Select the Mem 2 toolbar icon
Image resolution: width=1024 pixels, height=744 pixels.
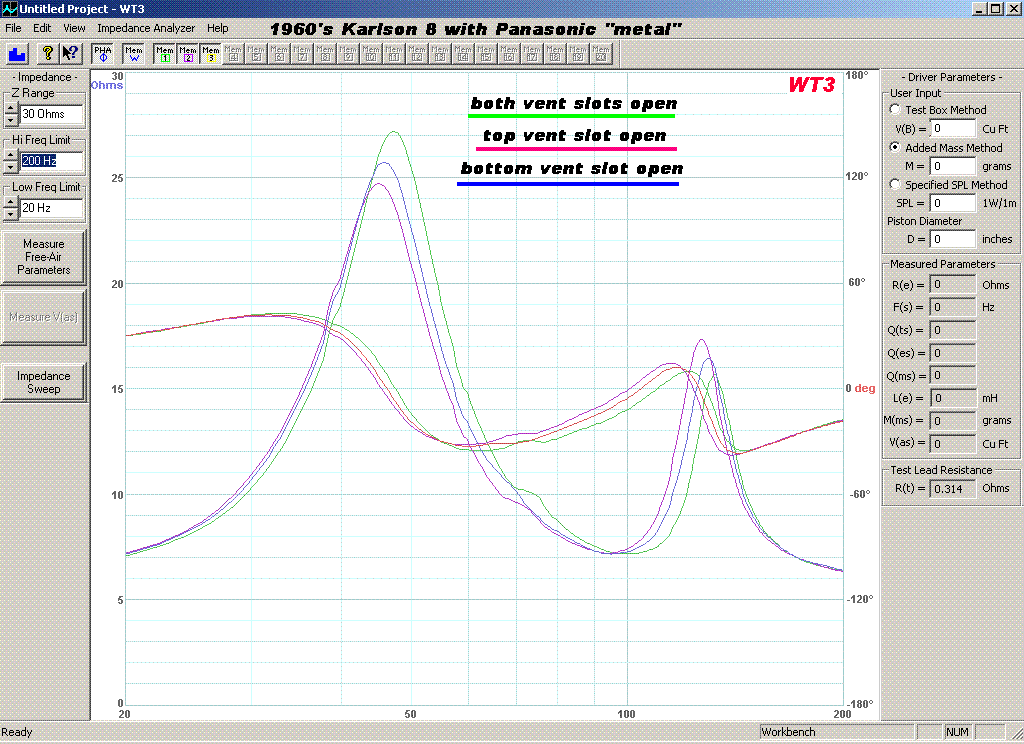[187, 54]
